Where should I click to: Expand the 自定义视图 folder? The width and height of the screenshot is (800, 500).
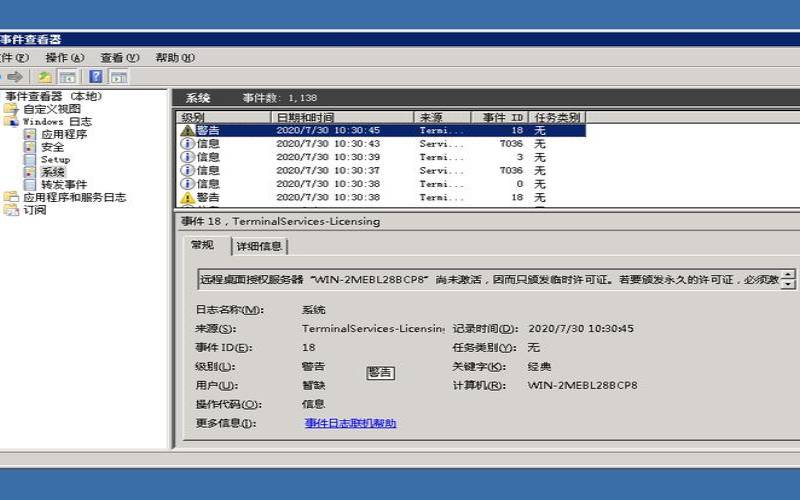[x=51, y=109]
